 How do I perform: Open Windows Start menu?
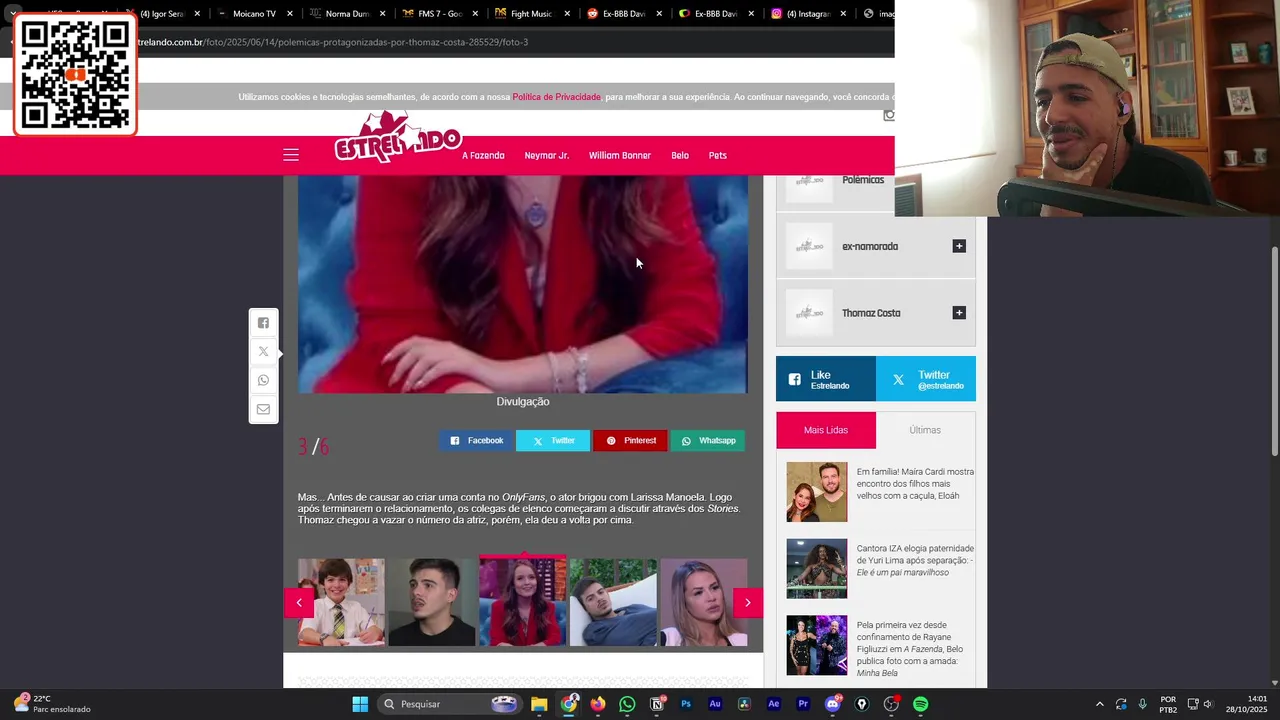[x=360, y=704]
